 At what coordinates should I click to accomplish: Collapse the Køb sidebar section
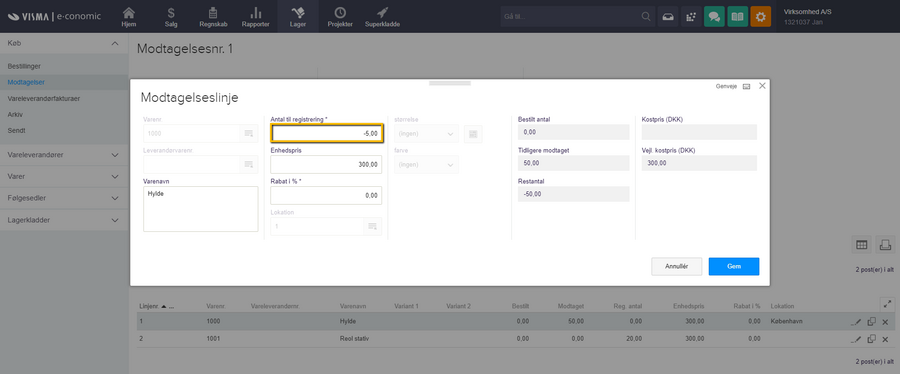click(115, 44)
